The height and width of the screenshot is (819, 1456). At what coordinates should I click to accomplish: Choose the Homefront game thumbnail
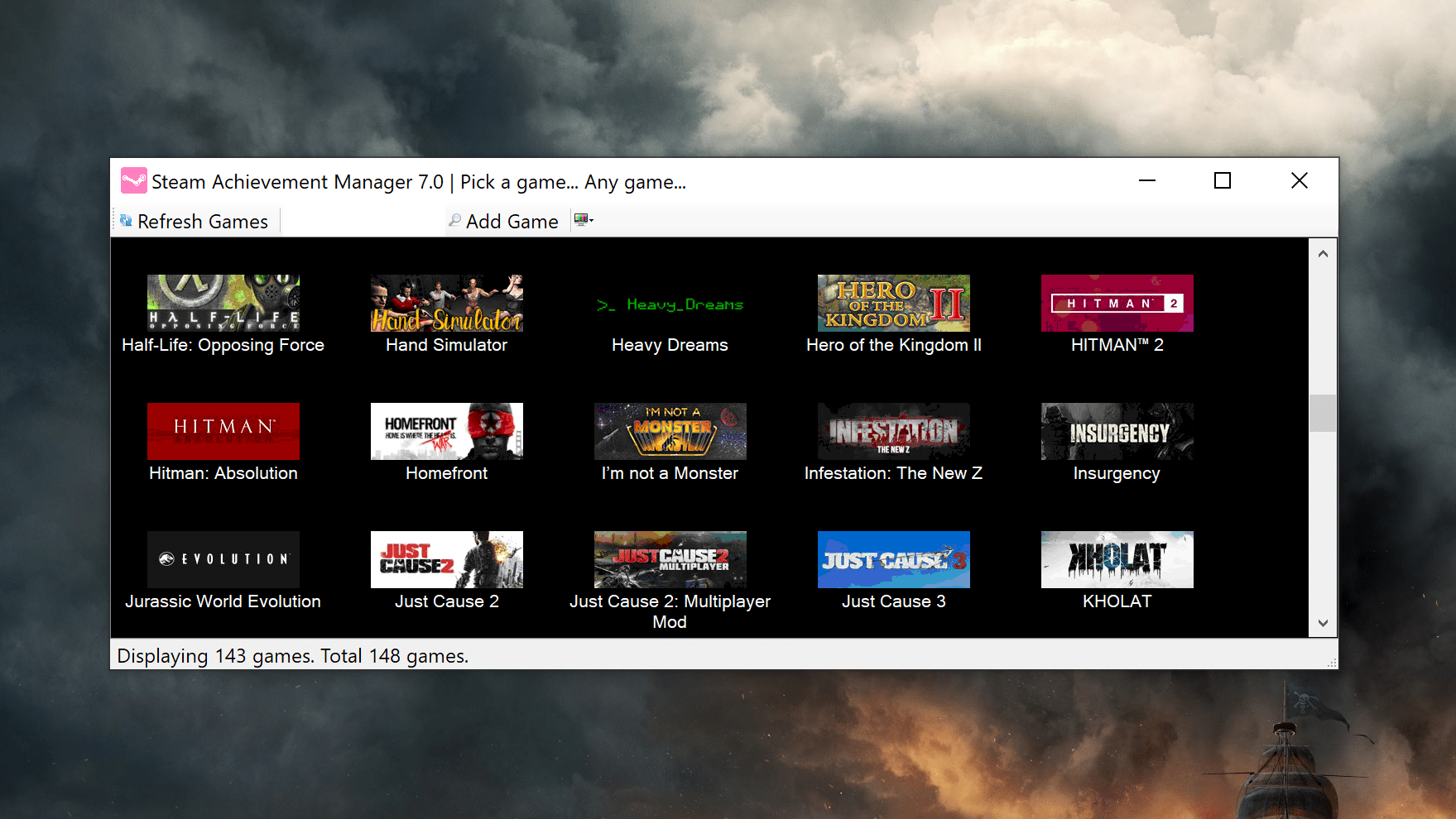click(447, 431)
